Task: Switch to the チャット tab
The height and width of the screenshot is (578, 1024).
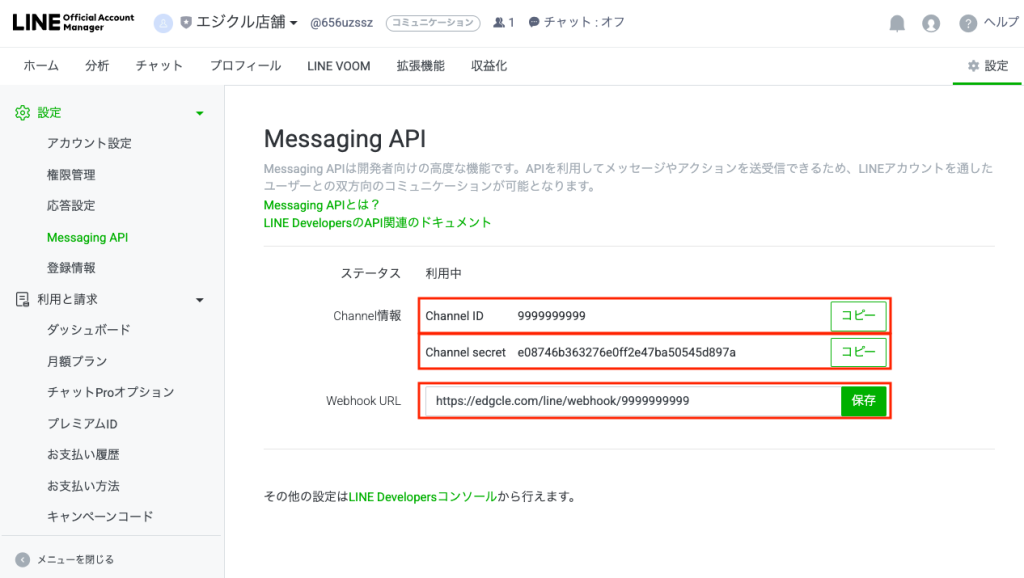Action: pyautogui.click(x=159, y=66)
